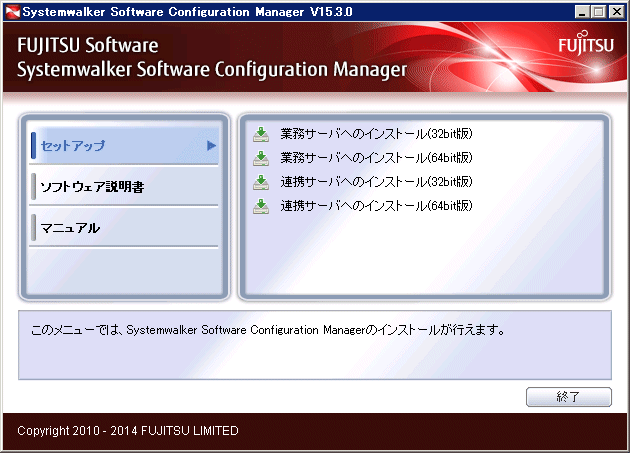This screenshot has height=453, width=630.
Task: Select the セットアップ menu item
Action: click(x=124, y=146)
